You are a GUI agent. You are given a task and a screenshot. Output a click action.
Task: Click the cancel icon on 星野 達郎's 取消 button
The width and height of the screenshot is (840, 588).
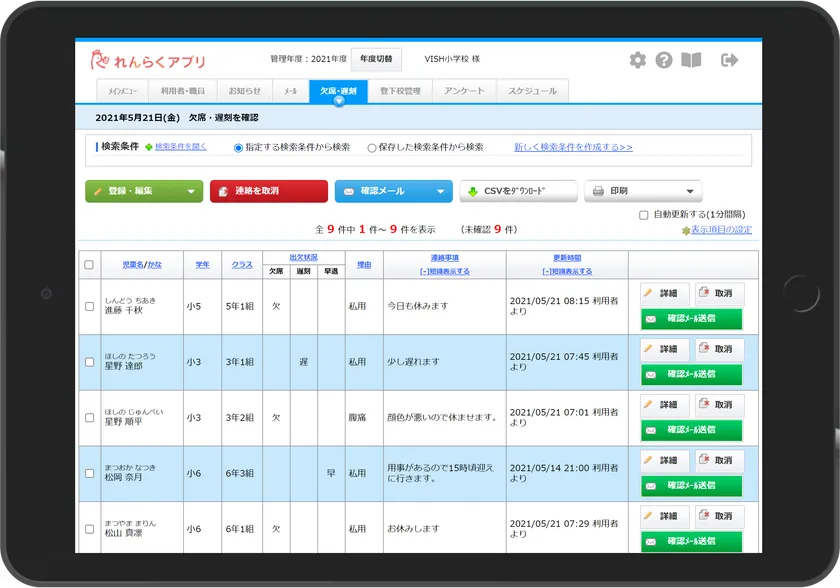click(706, 349)
